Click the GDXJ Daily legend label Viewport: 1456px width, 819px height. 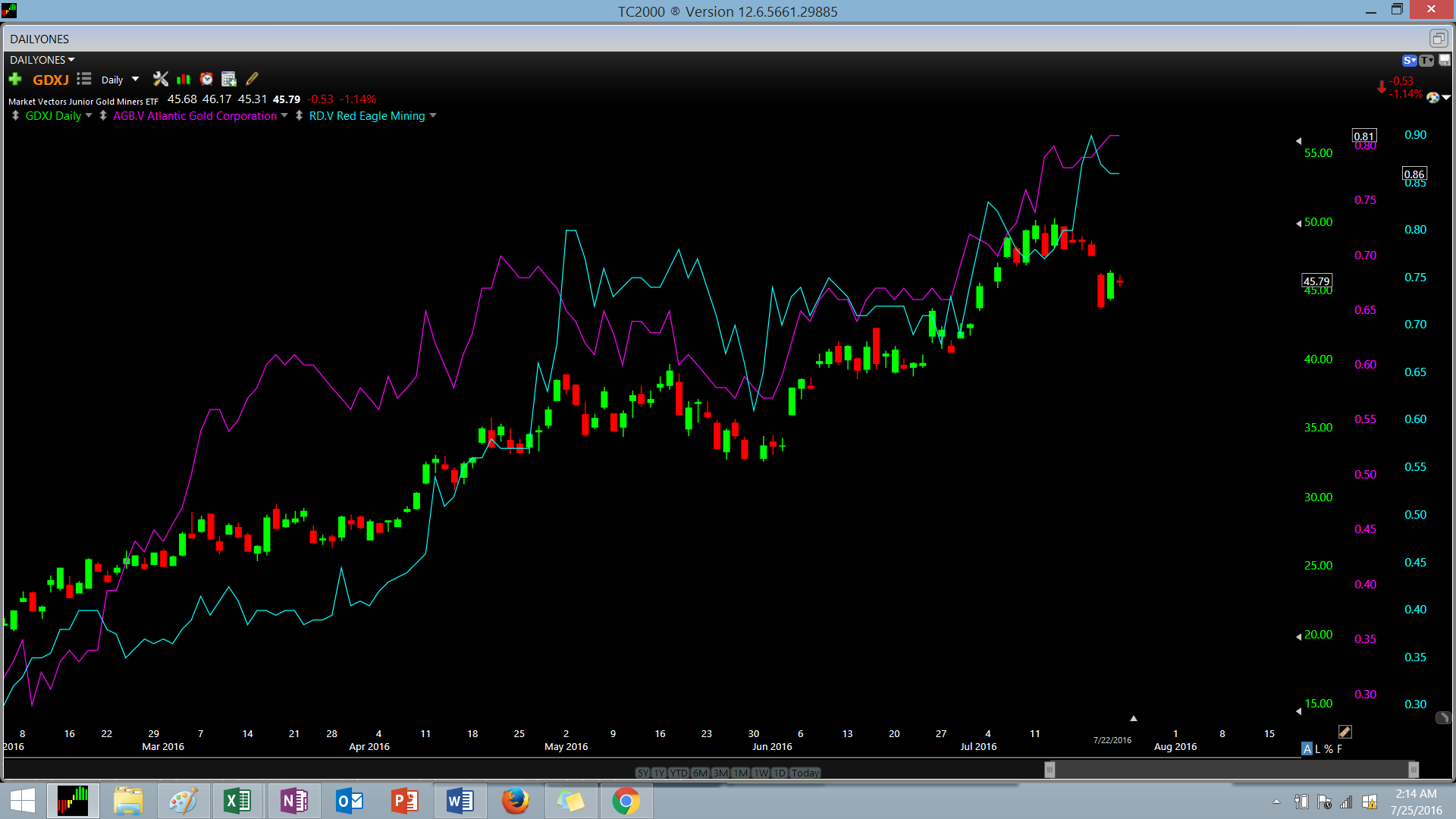pyautogui.click(x=53, y=116)
